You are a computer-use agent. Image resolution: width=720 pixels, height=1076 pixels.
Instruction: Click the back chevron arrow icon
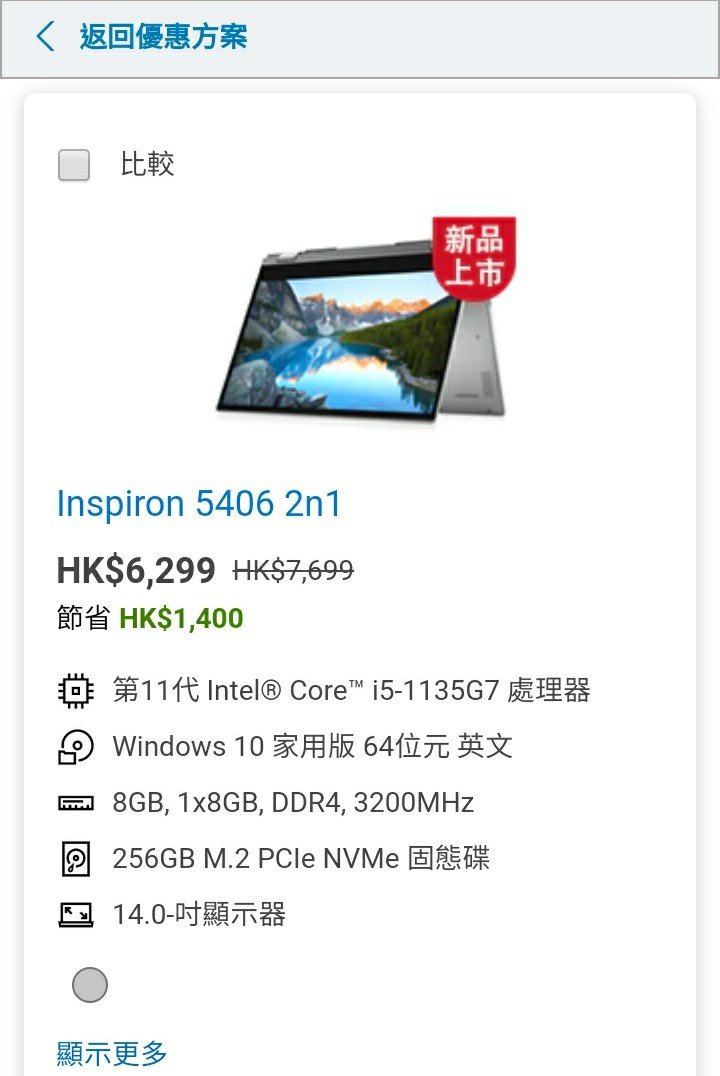coord(45,36)
